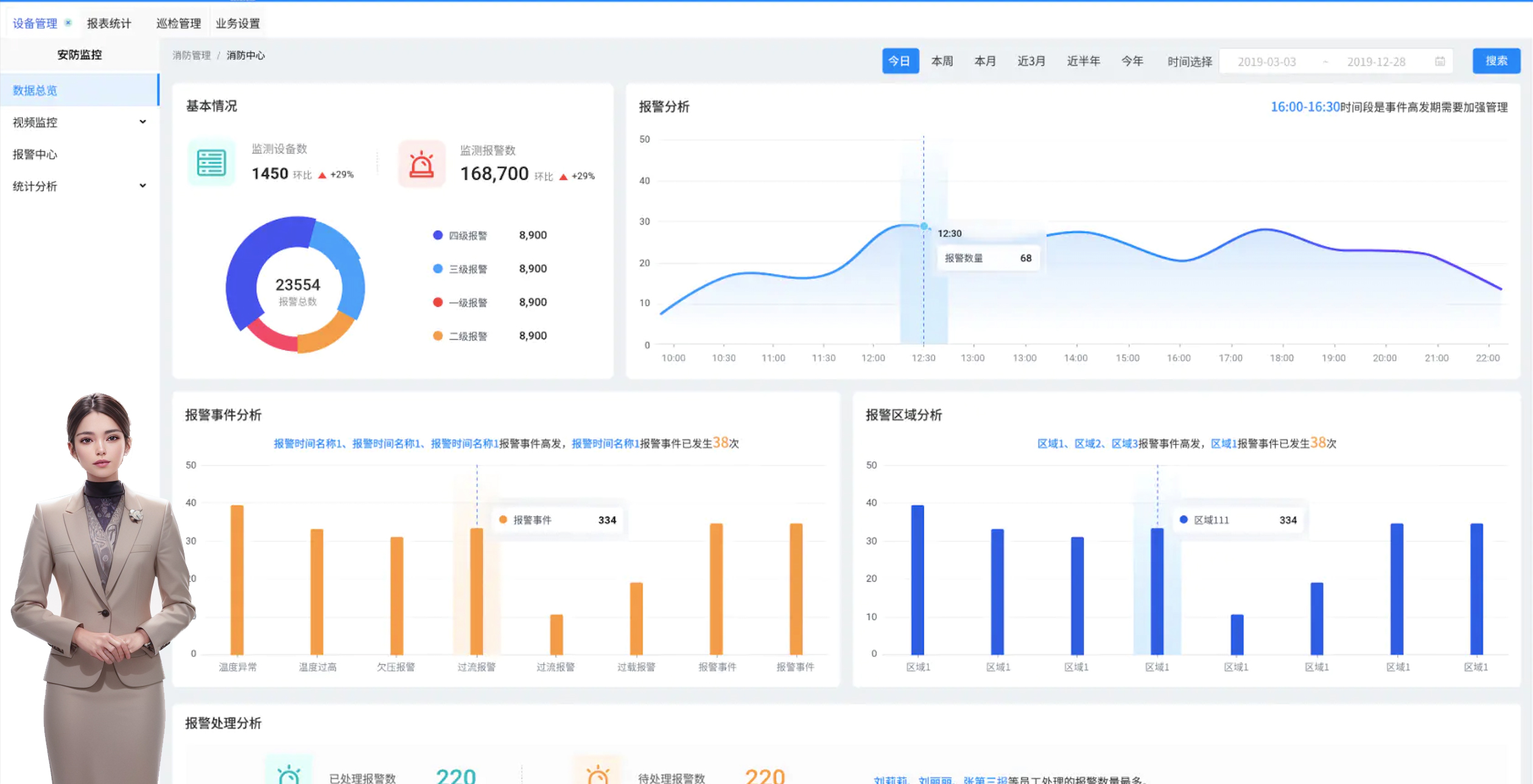Image resolution: width=1533 pixels, height=784 pixels.
Task: Click the donut chart center 23554
Action: 298,284
